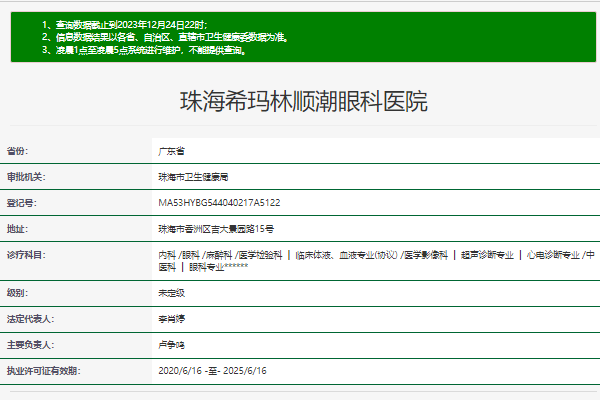Click the department list starting with 内科 /眼科
600x400 pixels.
pyautogui.click(x=377, y=261)
